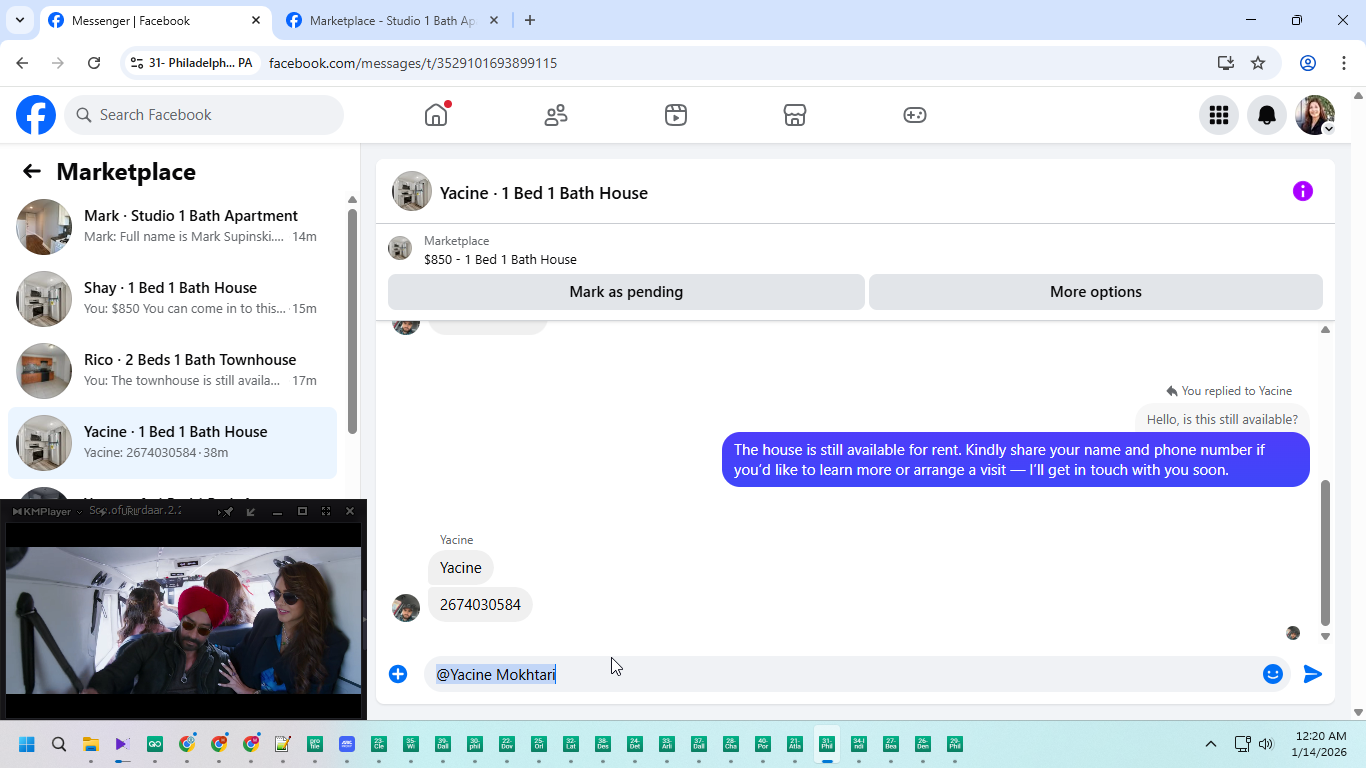
Task: Click the Facebook logo
Action: coord(36,115)
